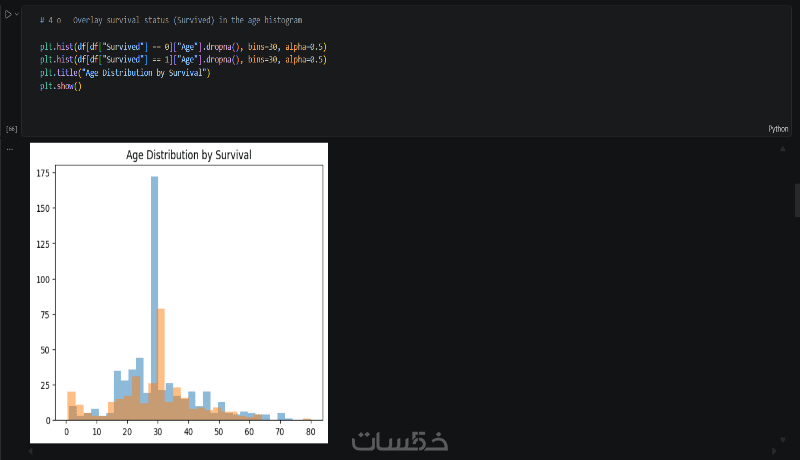This screenshot has height=460, width=800.
Task: Click the comment line about overlaying survival status
Action: (x=171, y=20)
